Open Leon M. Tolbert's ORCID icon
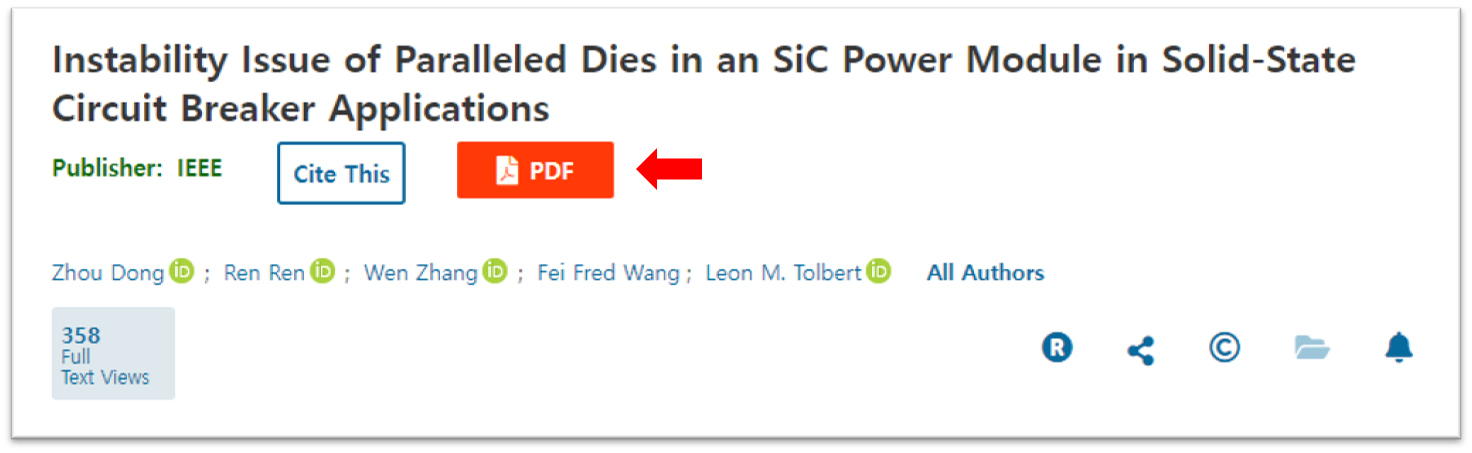 (878, 271)
